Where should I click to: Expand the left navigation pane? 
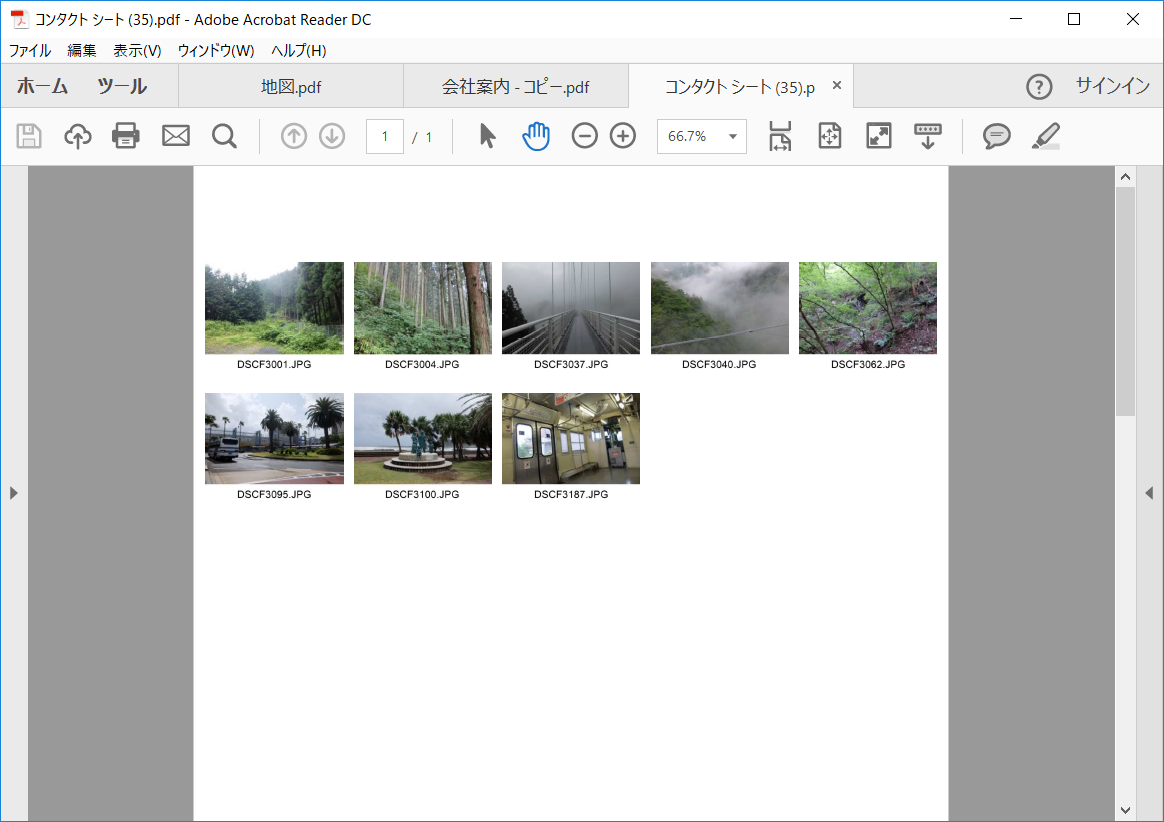tap(14, 492)
